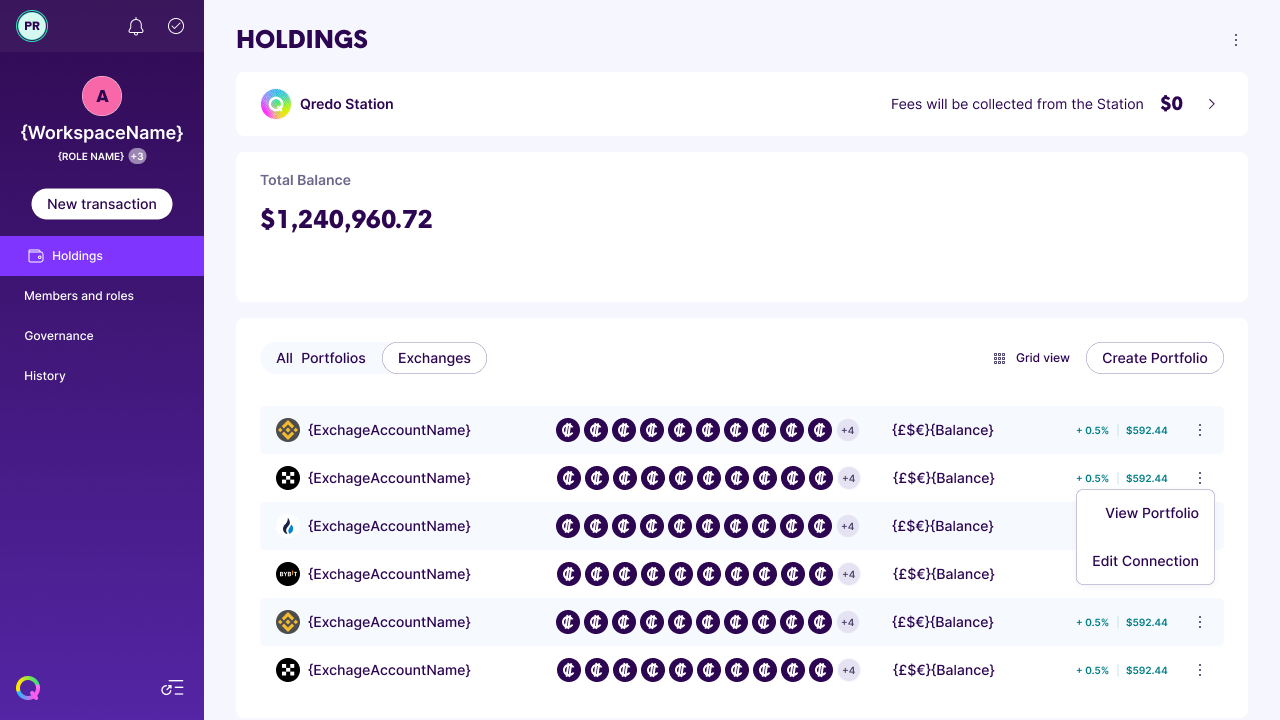Open kebab menu for first exchange account row
The image size is (1280, 720).
[1200, 430]
